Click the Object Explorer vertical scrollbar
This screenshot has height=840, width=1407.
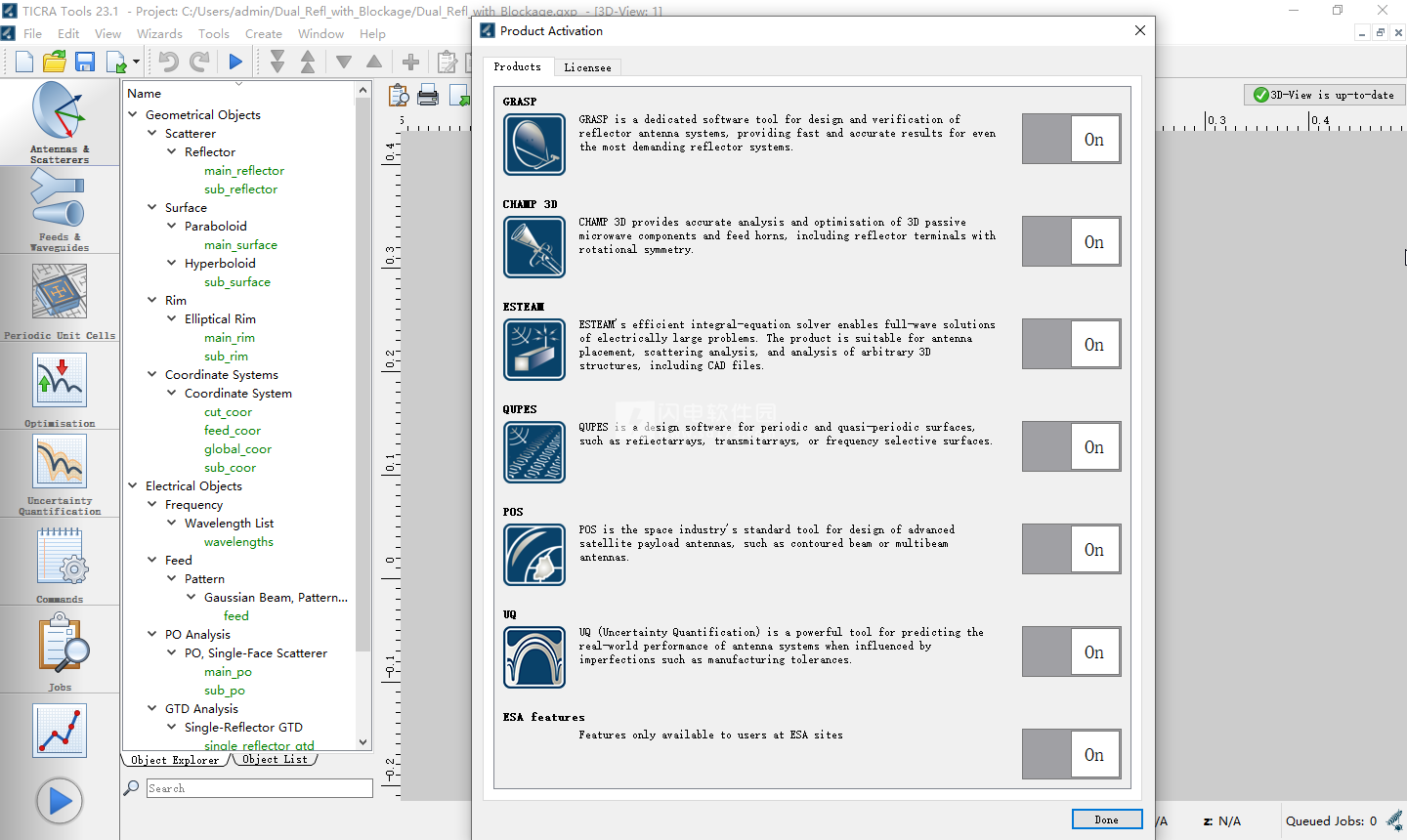click(x=363, y=416)
